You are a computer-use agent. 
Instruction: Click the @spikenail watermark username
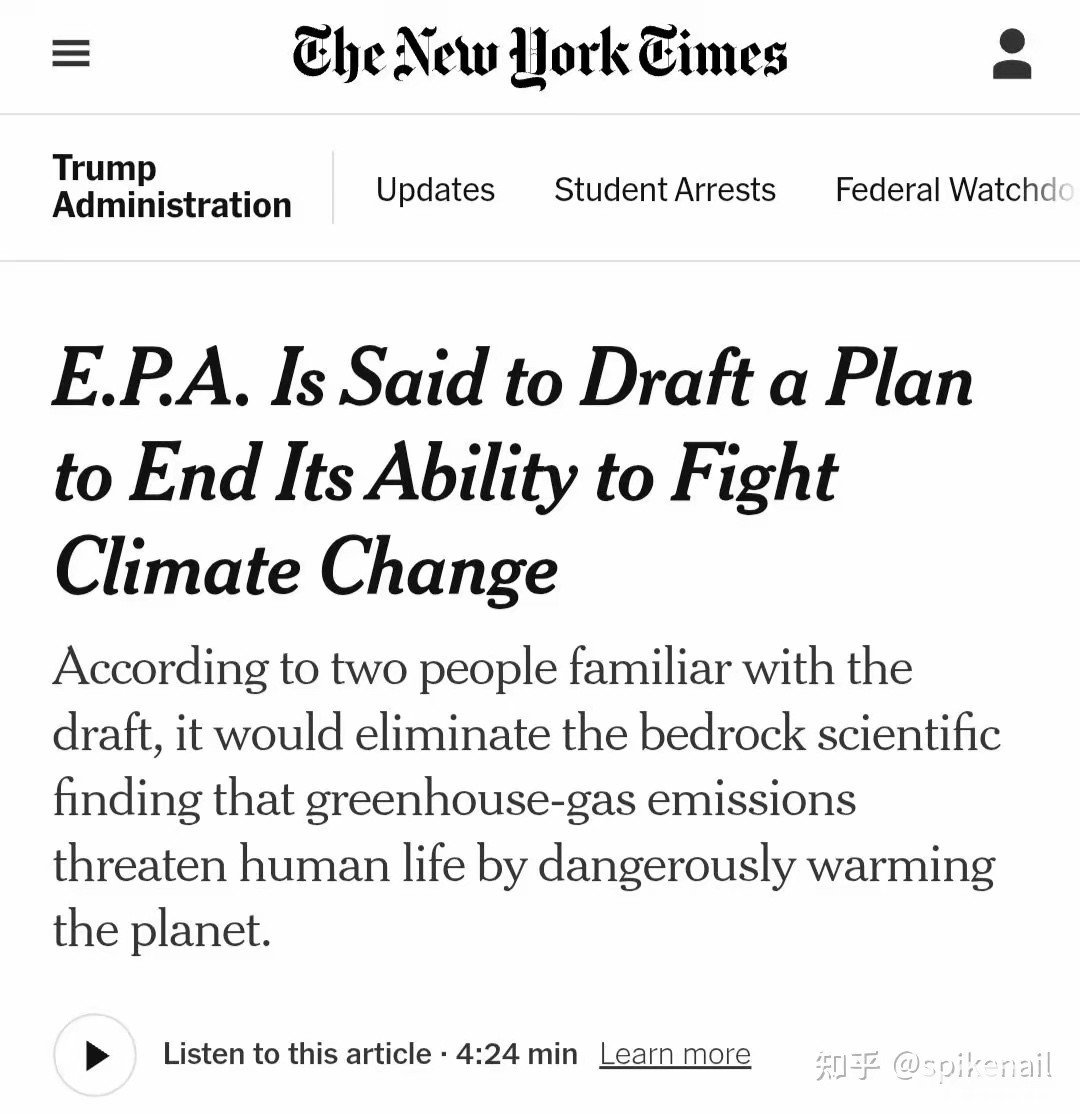pyautogui.click(x=971, y=1066)
